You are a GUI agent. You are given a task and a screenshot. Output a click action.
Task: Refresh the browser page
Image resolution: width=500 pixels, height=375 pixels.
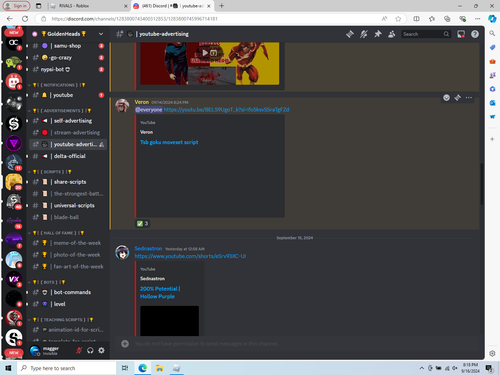[25, 19]
